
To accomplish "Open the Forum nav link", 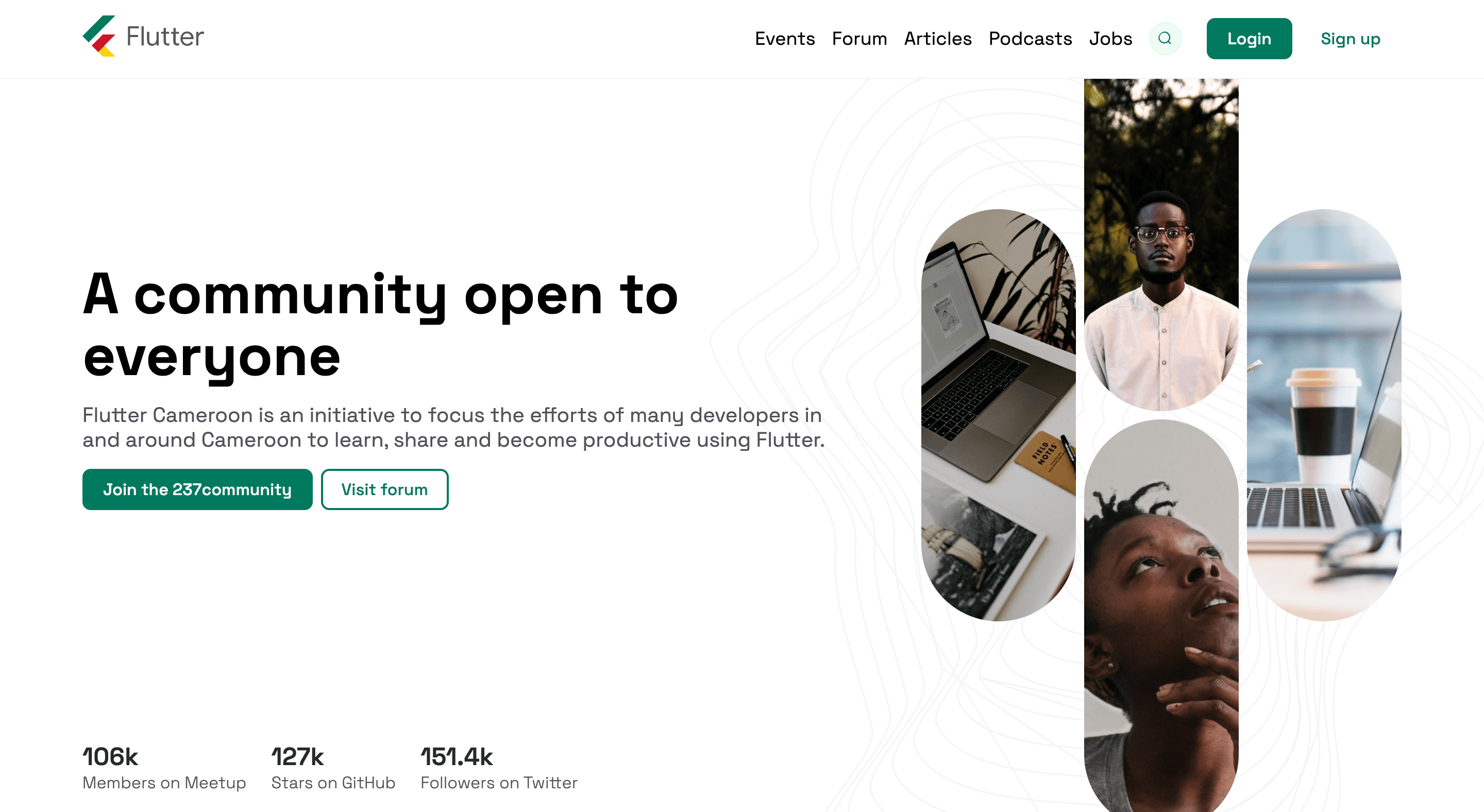I will click(x=859, y=39).
